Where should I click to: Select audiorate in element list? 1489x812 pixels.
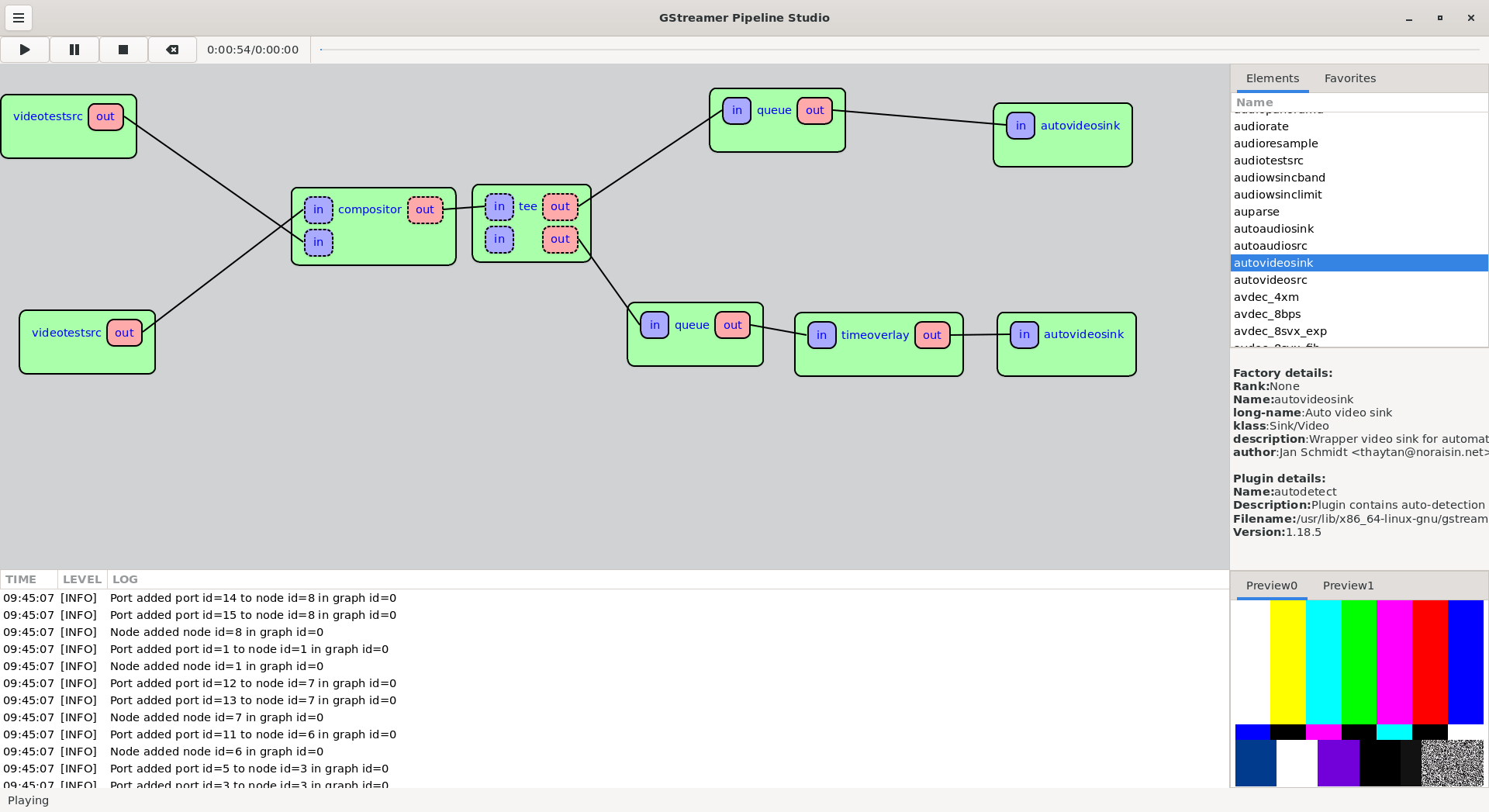point(1359,126)
